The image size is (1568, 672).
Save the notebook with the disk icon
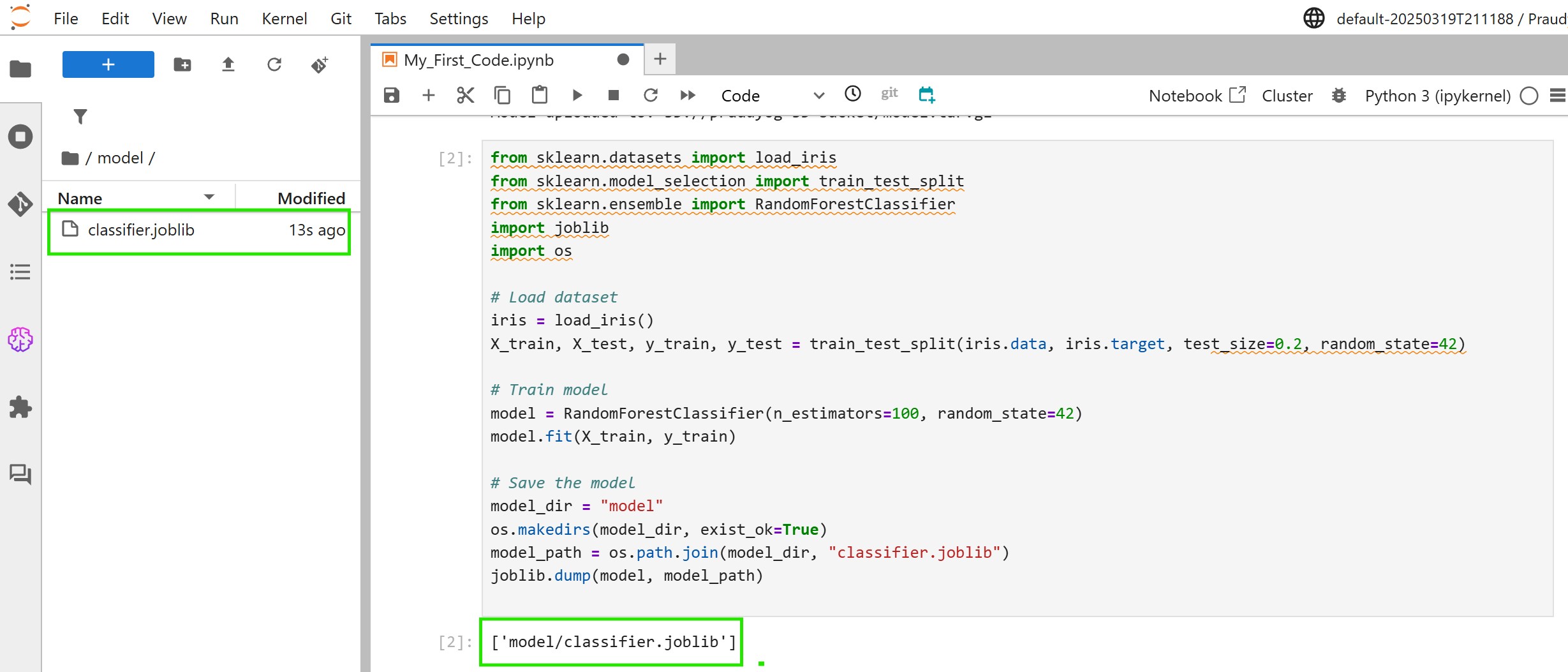[391, 96]
